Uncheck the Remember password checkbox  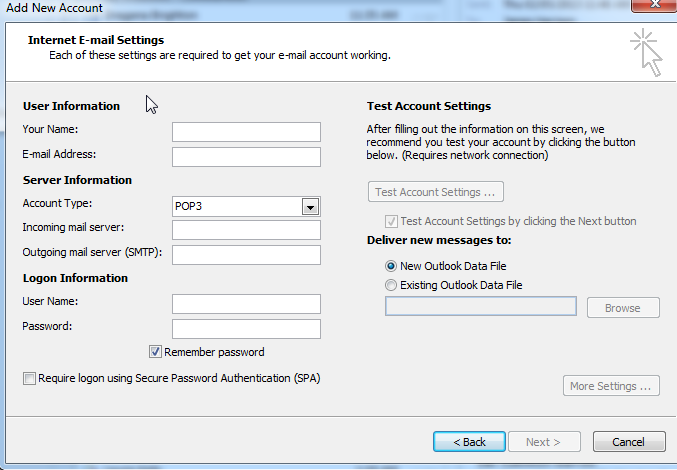point(155,352)
